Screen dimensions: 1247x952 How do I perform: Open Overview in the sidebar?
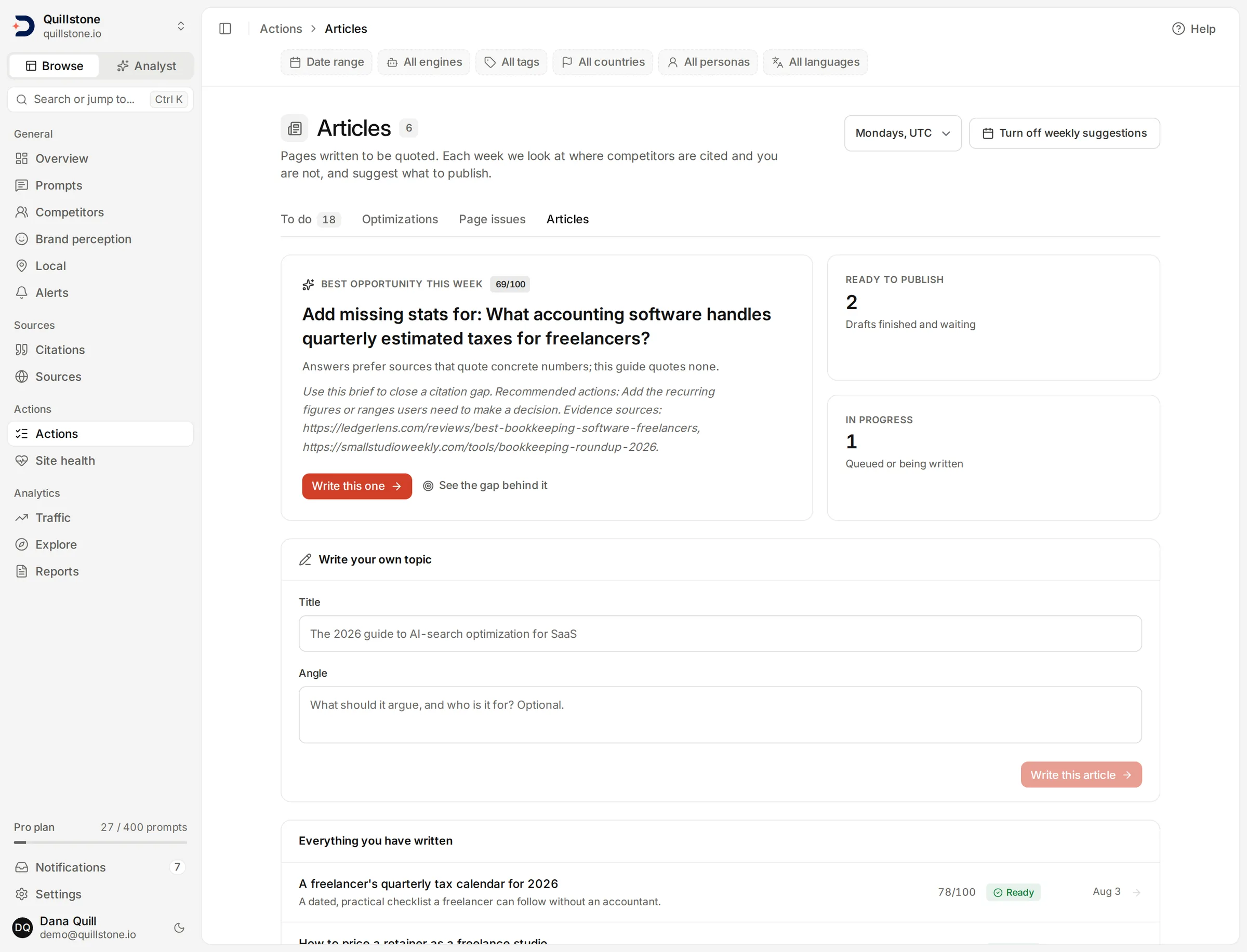[100, 159]
